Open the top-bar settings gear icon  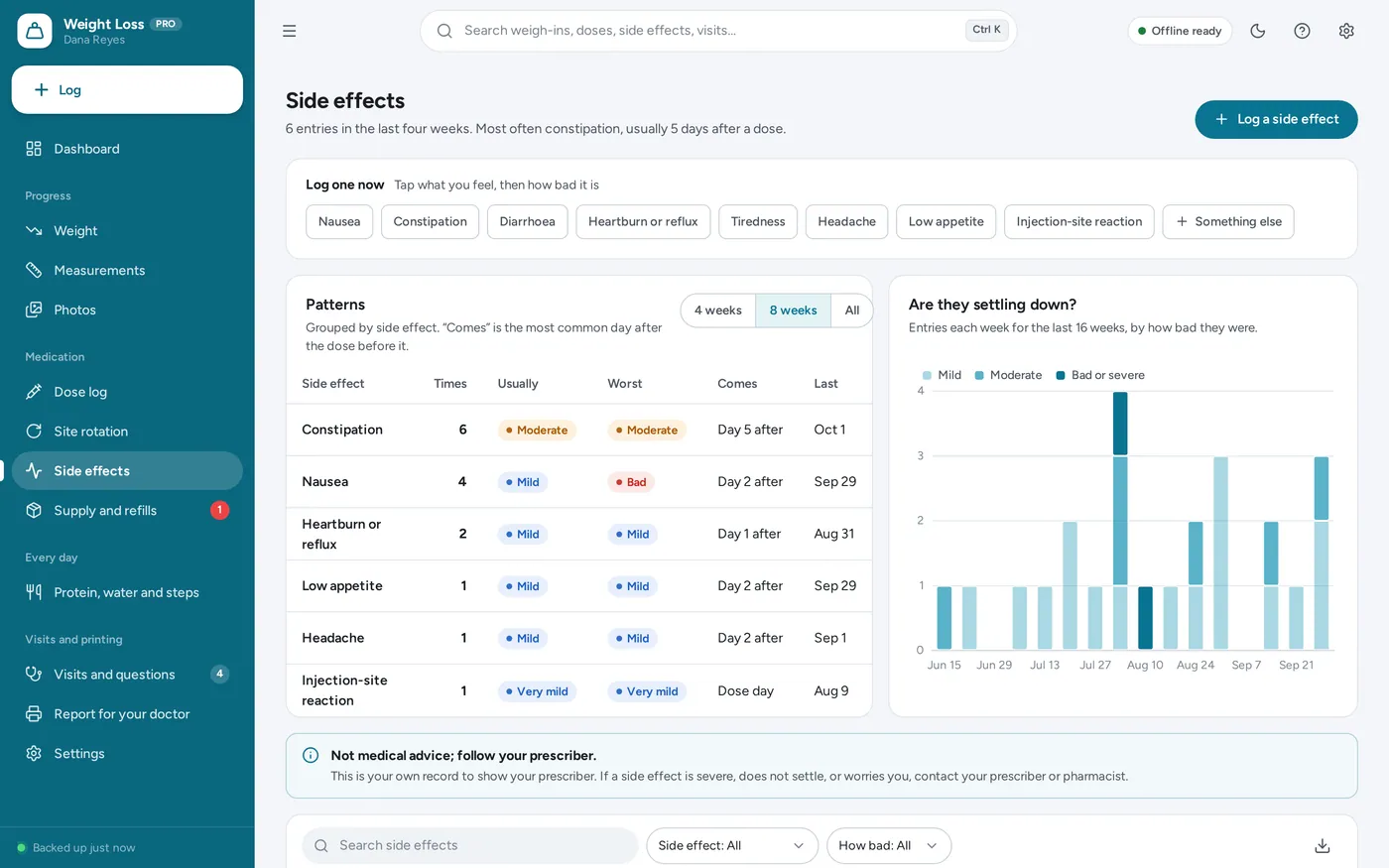[x=1346, y=31]
